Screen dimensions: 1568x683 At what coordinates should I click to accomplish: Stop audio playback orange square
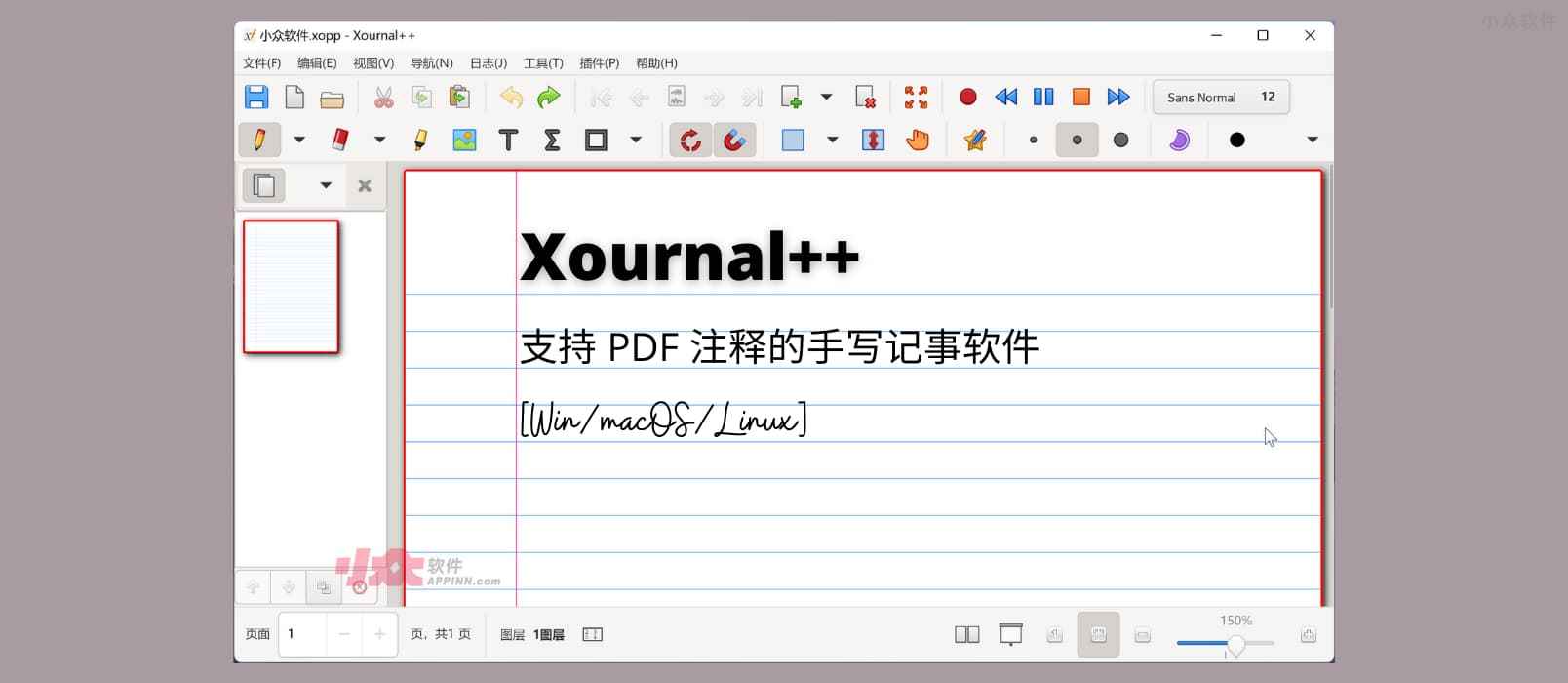[x=1080, y=97]
